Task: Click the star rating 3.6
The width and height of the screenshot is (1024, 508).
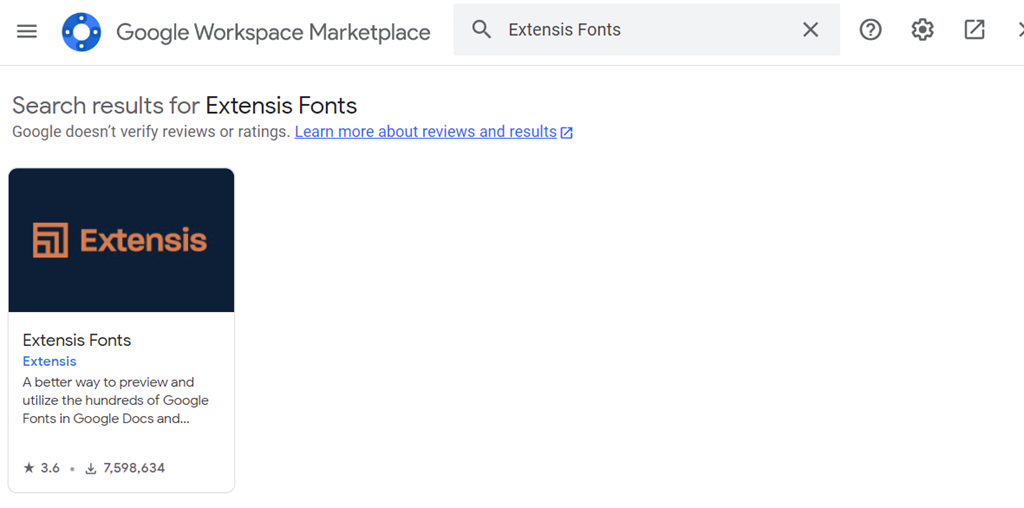Action: [41, 468]
